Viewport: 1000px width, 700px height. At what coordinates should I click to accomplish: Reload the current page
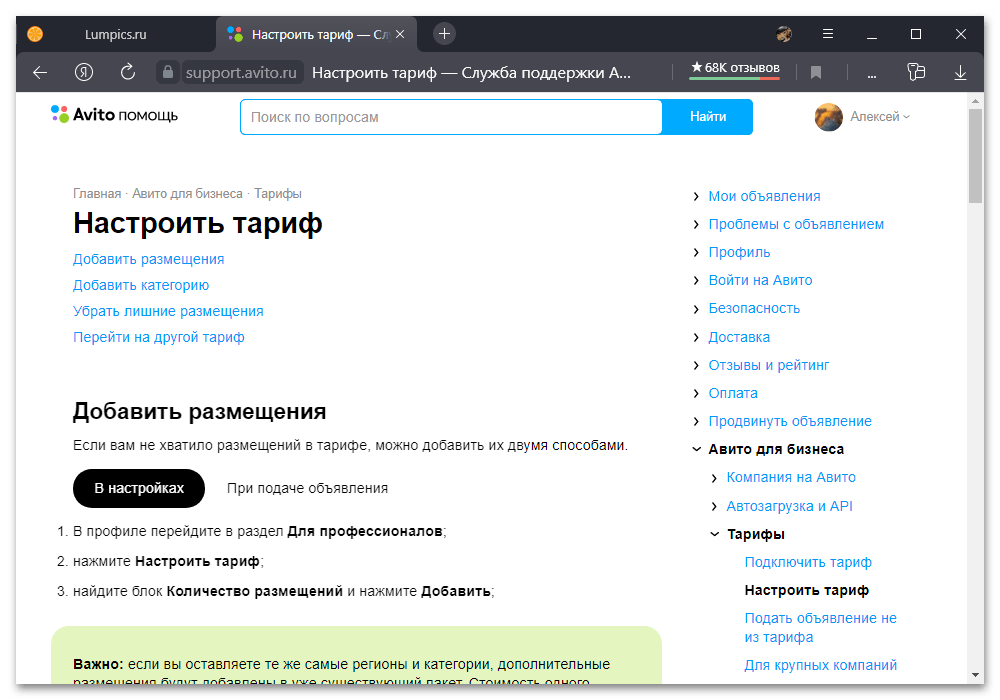[x=128, y=72]
